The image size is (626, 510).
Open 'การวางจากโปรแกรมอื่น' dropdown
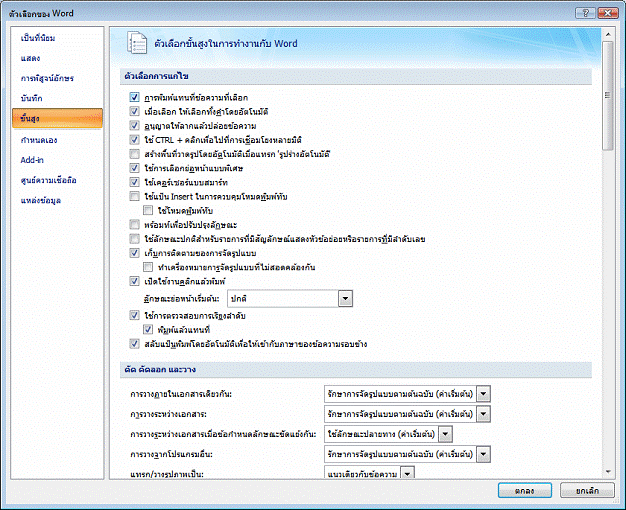coord(483,454)
